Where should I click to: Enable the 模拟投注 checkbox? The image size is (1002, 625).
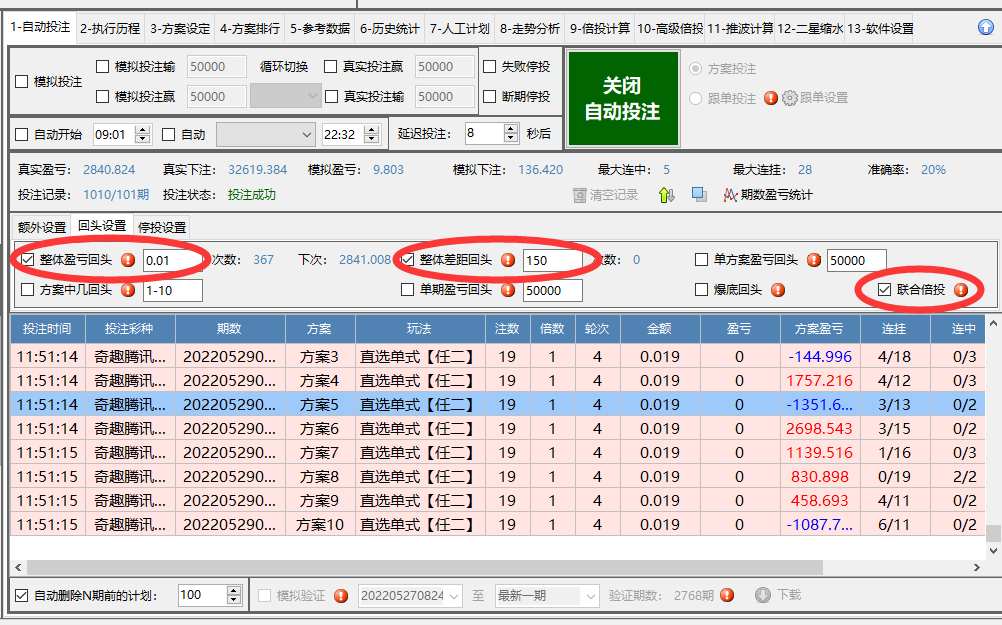pyautogui.click(x=22, y=82)
